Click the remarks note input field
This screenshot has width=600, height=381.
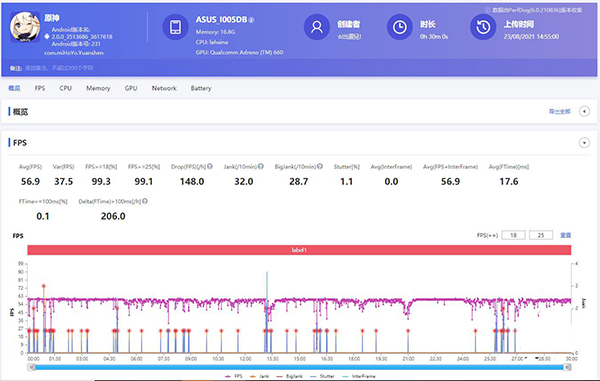pyautogui.click(x=59, y=68)
